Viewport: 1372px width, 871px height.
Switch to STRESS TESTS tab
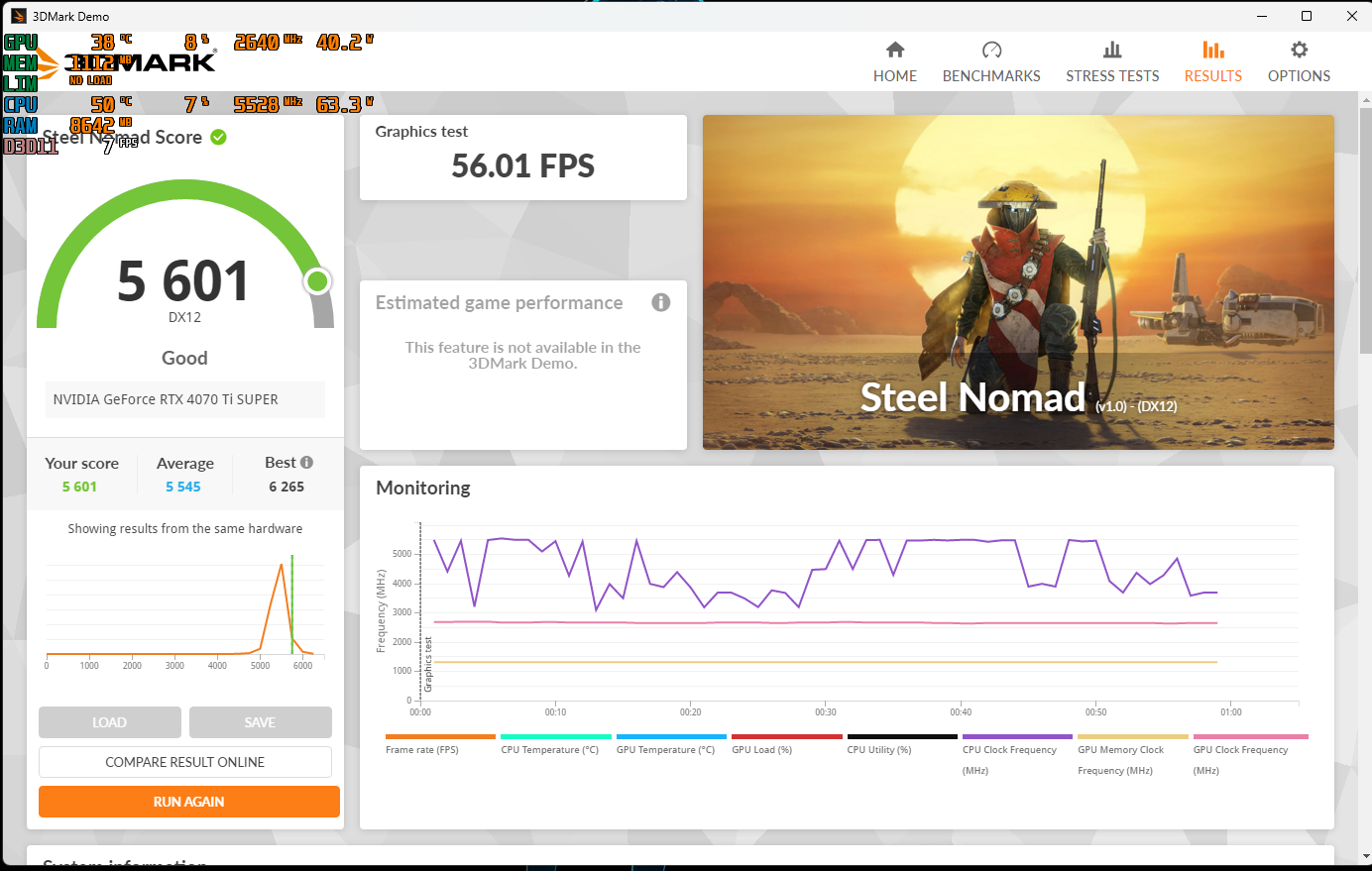(1112, 62)
